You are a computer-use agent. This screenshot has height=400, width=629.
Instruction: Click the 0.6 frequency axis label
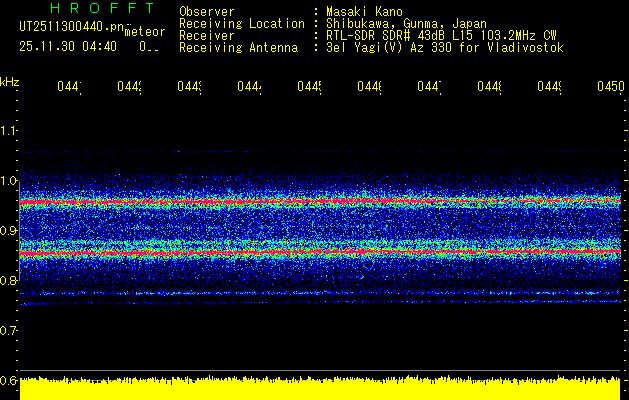[9, 380]
